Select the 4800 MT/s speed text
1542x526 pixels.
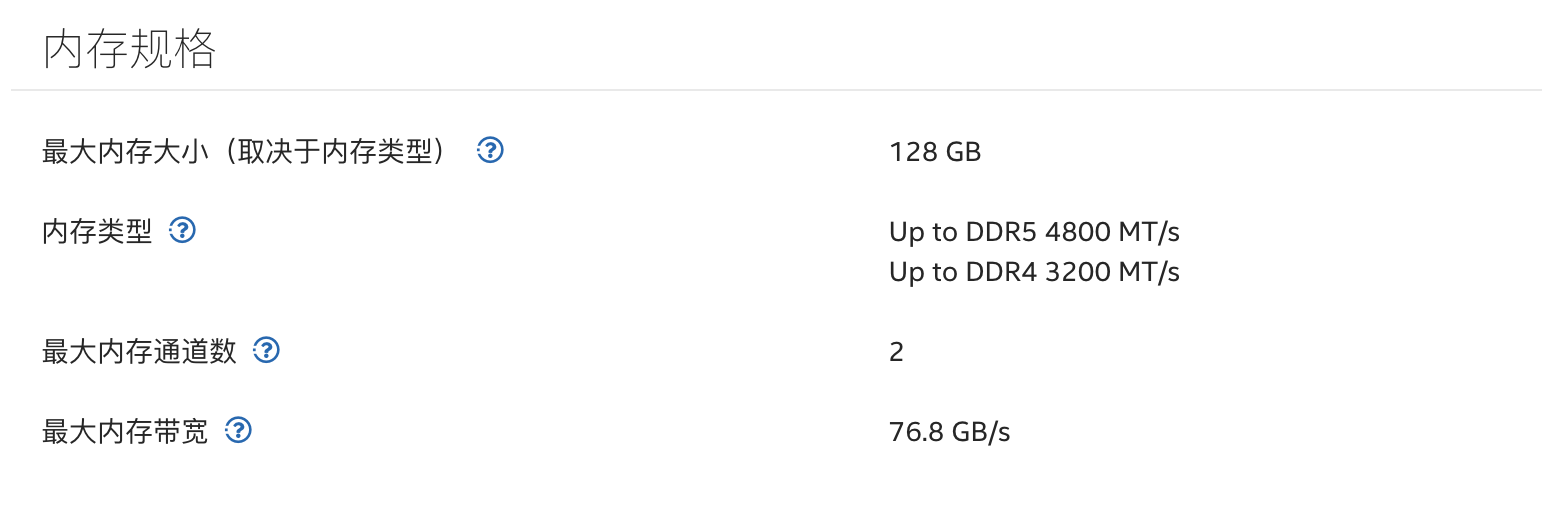(x=1112, y=232)
